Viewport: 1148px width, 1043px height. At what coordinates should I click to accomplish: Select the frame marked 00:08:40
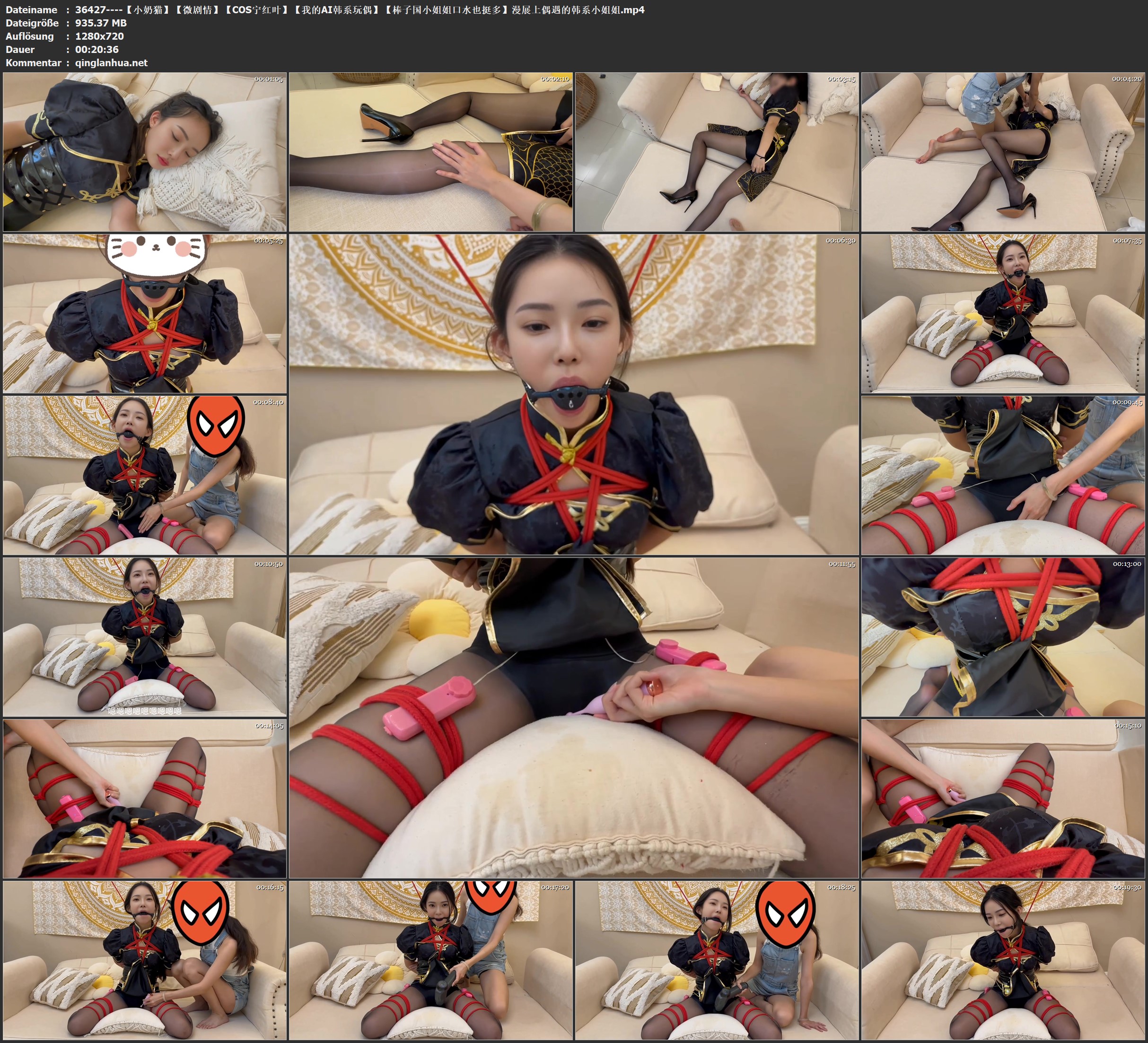click(145, 475)
